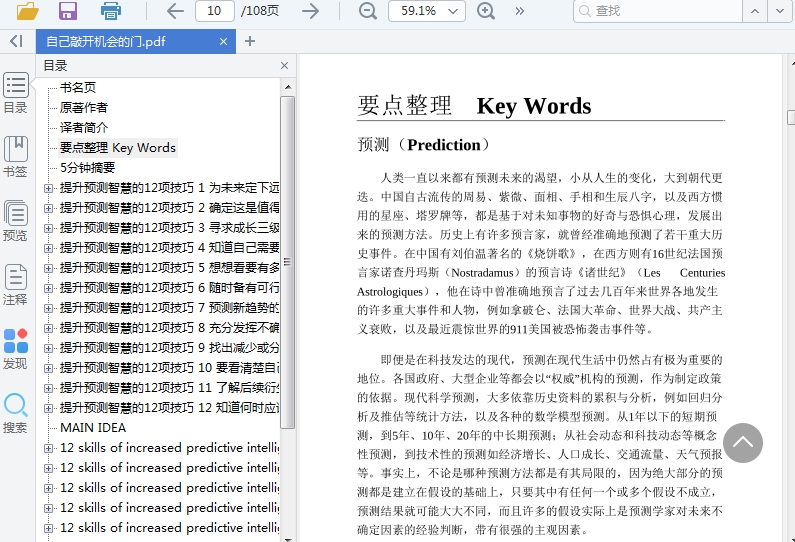Go to next page with right arrow
The height and width of the screenshot is (542, 795).
(x=311, y=11)
